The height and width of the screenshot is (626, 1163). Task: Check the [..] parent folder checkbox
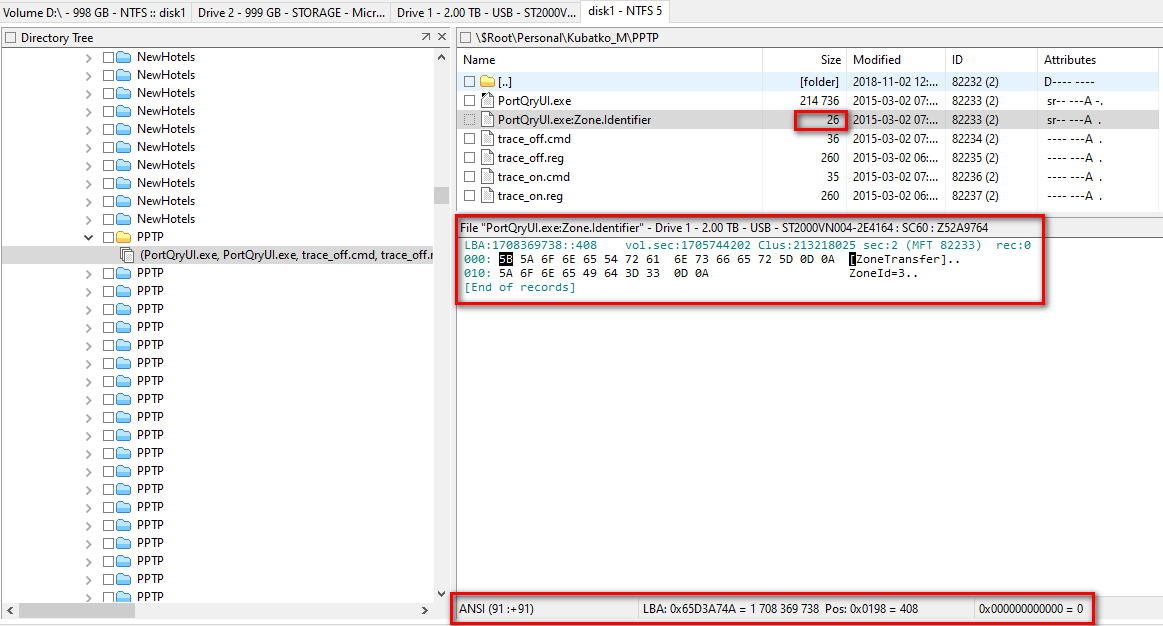coord(470,82)
